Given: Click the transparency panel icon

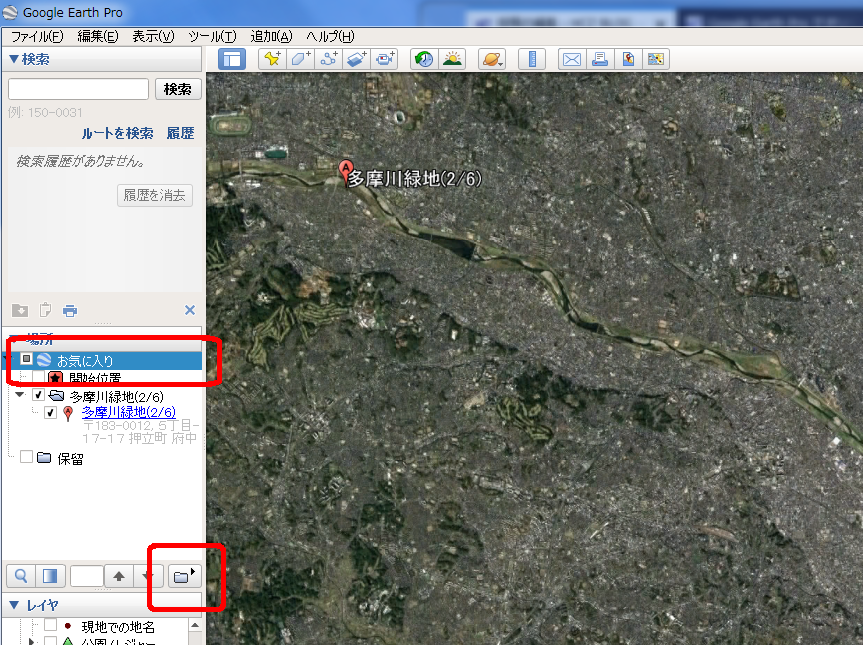Looking at the screenshot, I should coord(50,576).
